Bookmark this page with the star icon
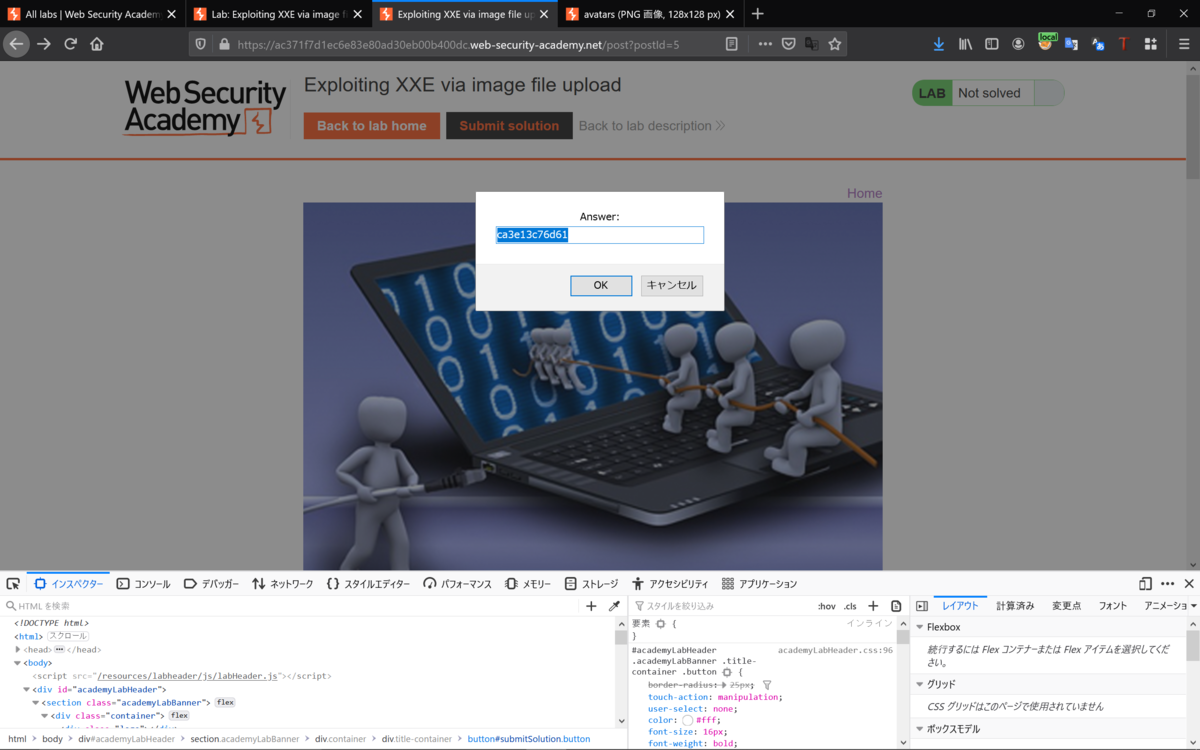This screenshot has width=1200, height=750. [x=835, y=44]
